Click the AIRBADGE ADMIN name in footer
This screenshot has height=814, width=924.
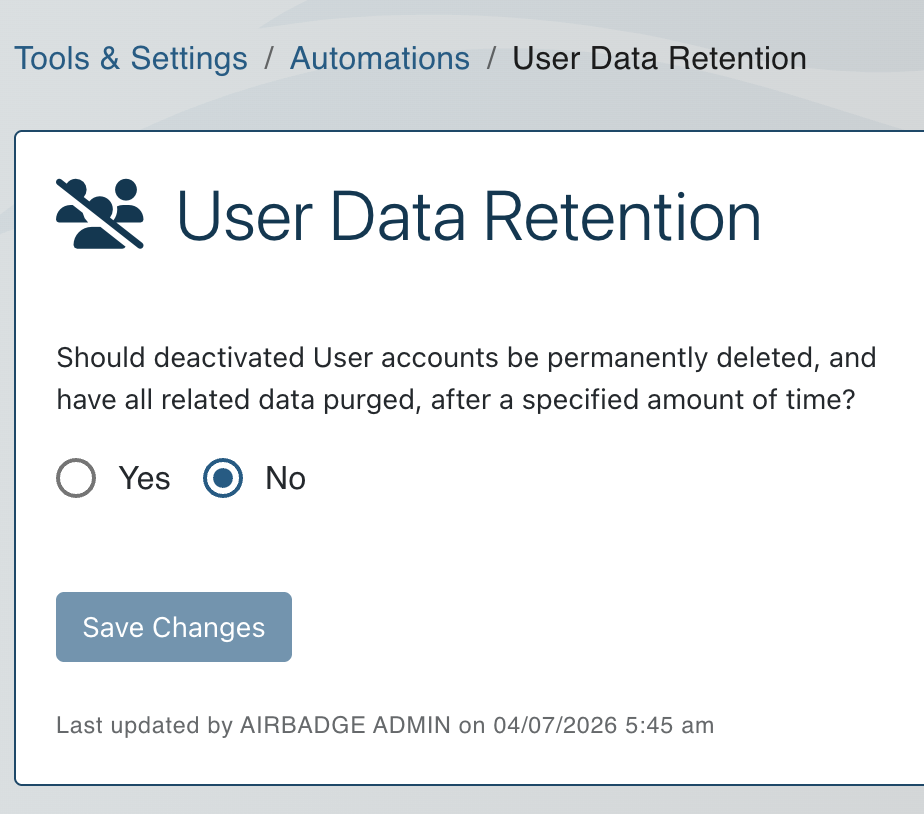point(345,725)
